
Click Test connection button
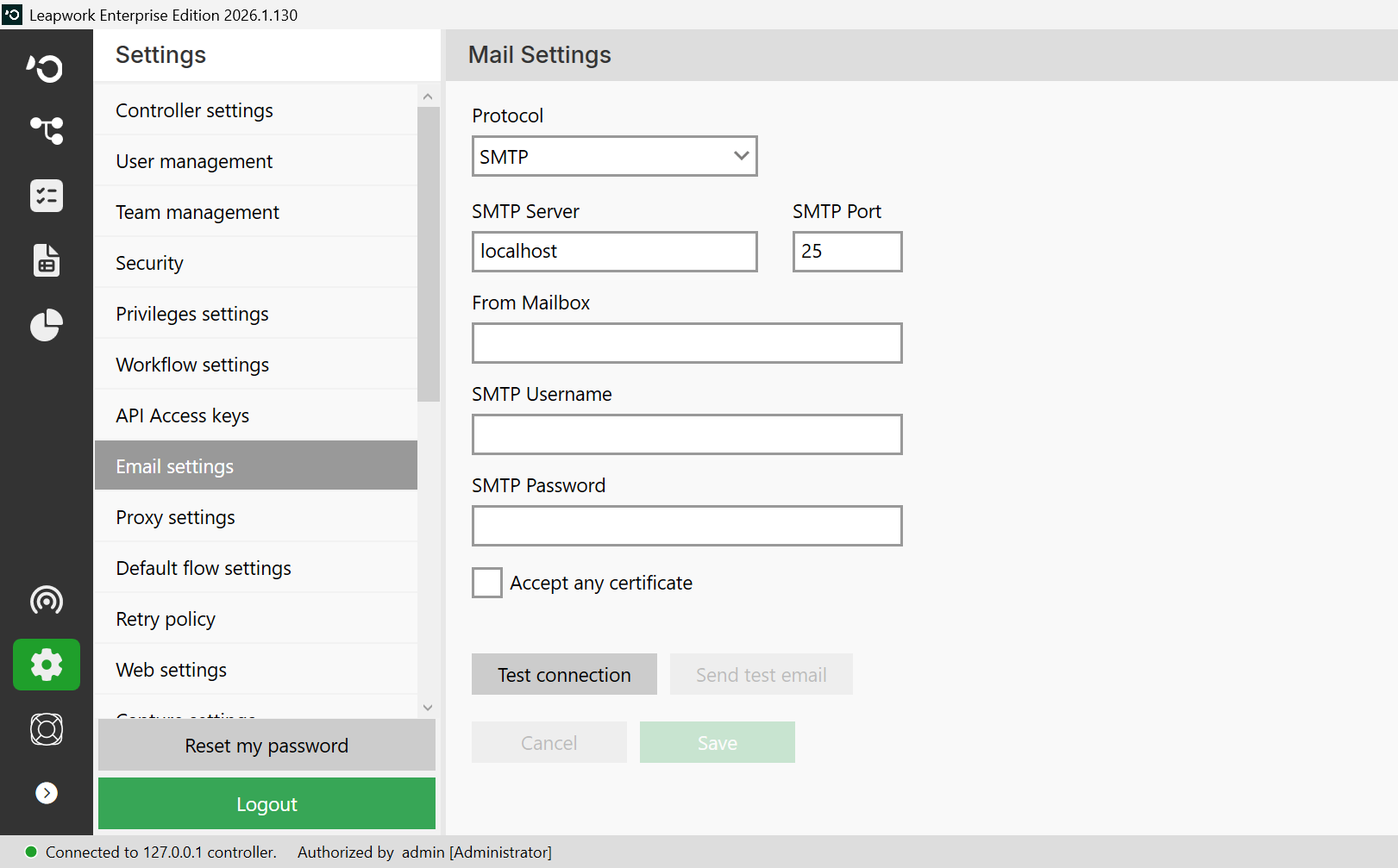click(x=564, y=674)
